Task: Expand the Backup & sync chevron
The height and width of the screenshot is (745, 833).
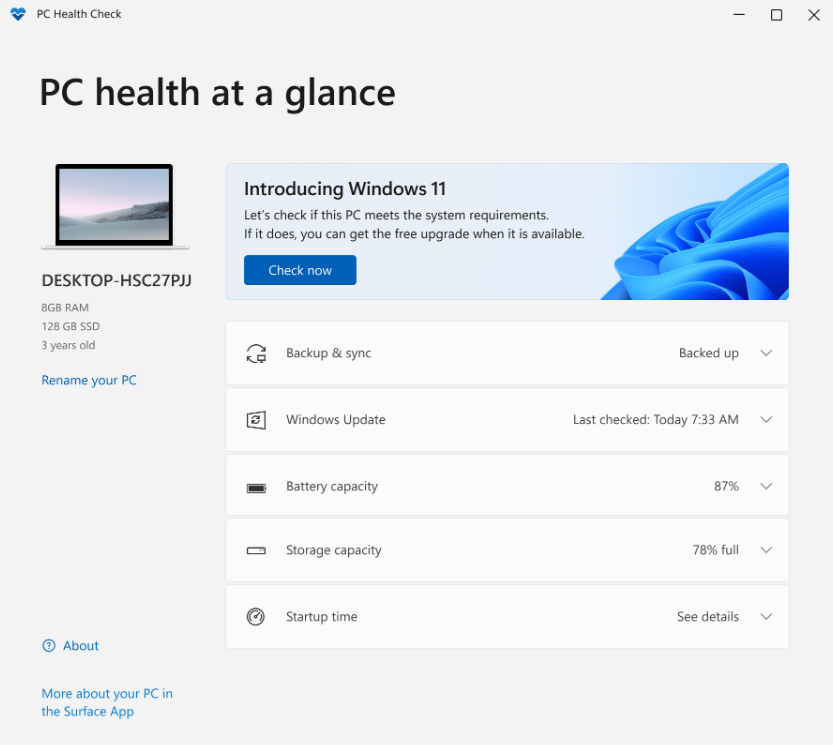Action: pyautogui.click(x=766, y=353)
